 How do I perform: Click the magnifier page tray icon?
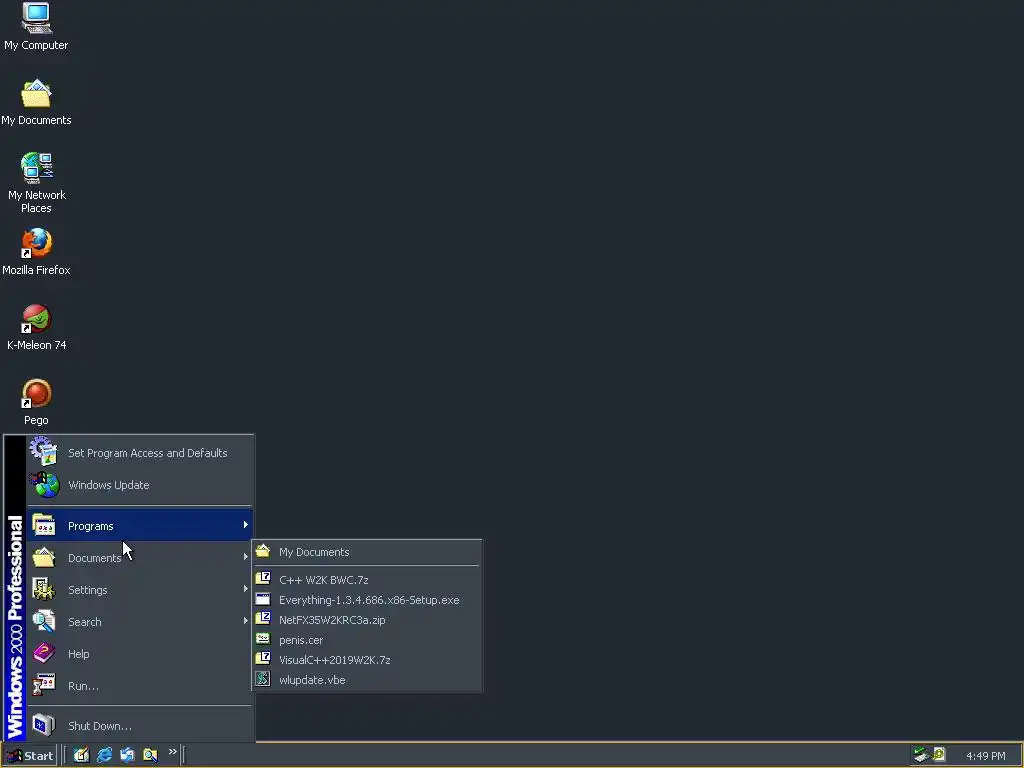pyautogui.click(x=939, y=755)
